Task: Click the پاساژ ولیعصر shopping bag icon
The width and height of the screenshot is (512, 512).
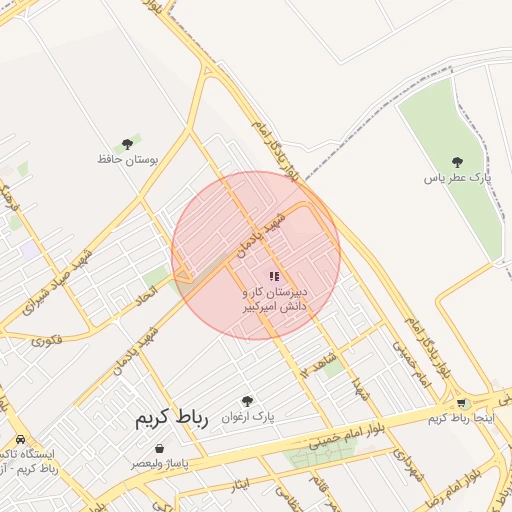Action: pos(160,448)
